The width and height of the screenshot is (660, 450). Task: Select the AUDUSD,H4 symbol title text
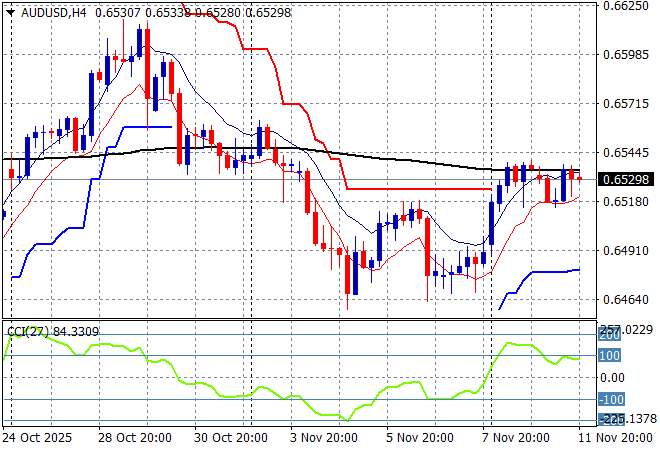coord(54,13)
